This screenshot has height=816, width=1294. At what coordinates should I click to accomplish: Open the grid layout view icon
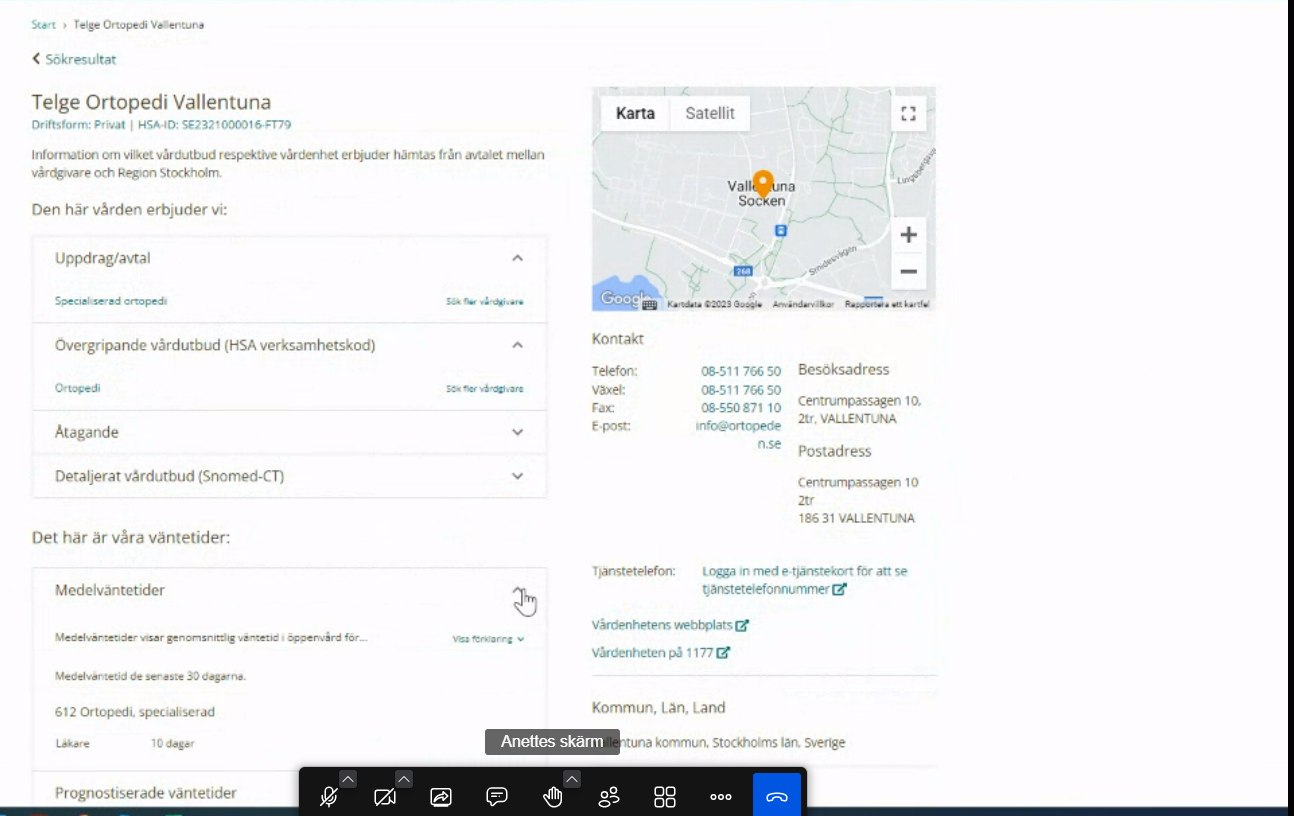click(665, 797)
